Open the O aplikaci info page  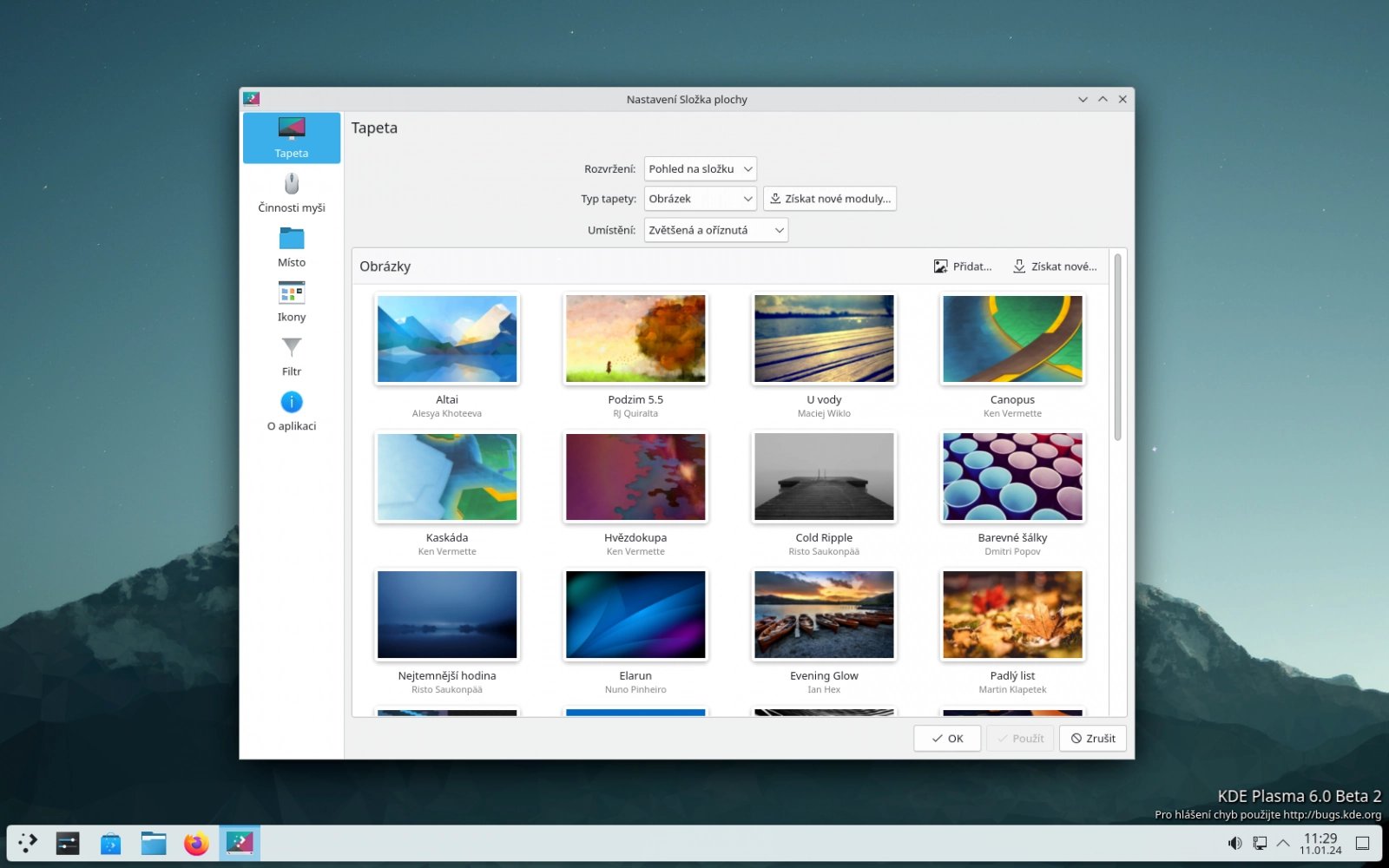coord(291,411)
